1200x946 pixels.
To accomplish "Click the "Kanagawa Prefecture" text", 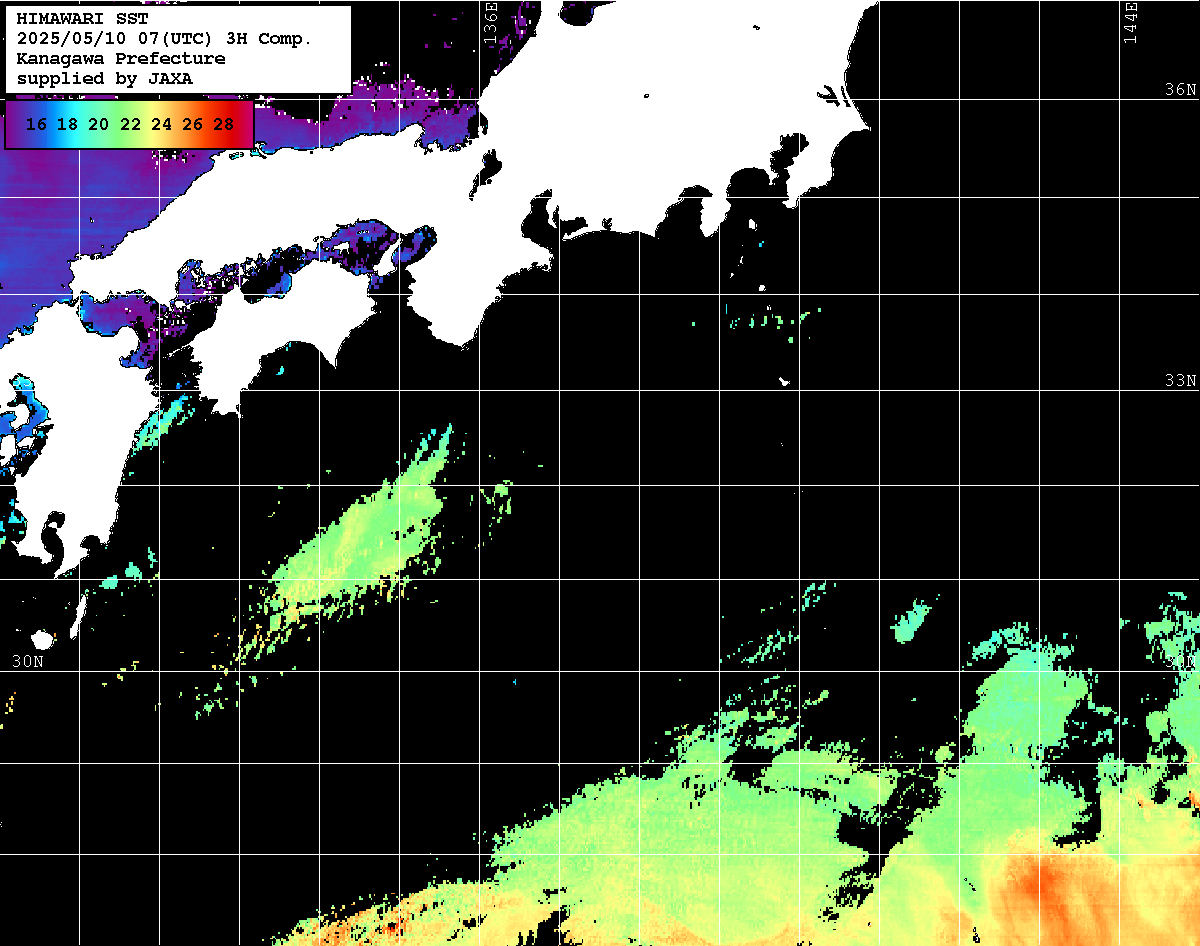I will tap(121, 59).
